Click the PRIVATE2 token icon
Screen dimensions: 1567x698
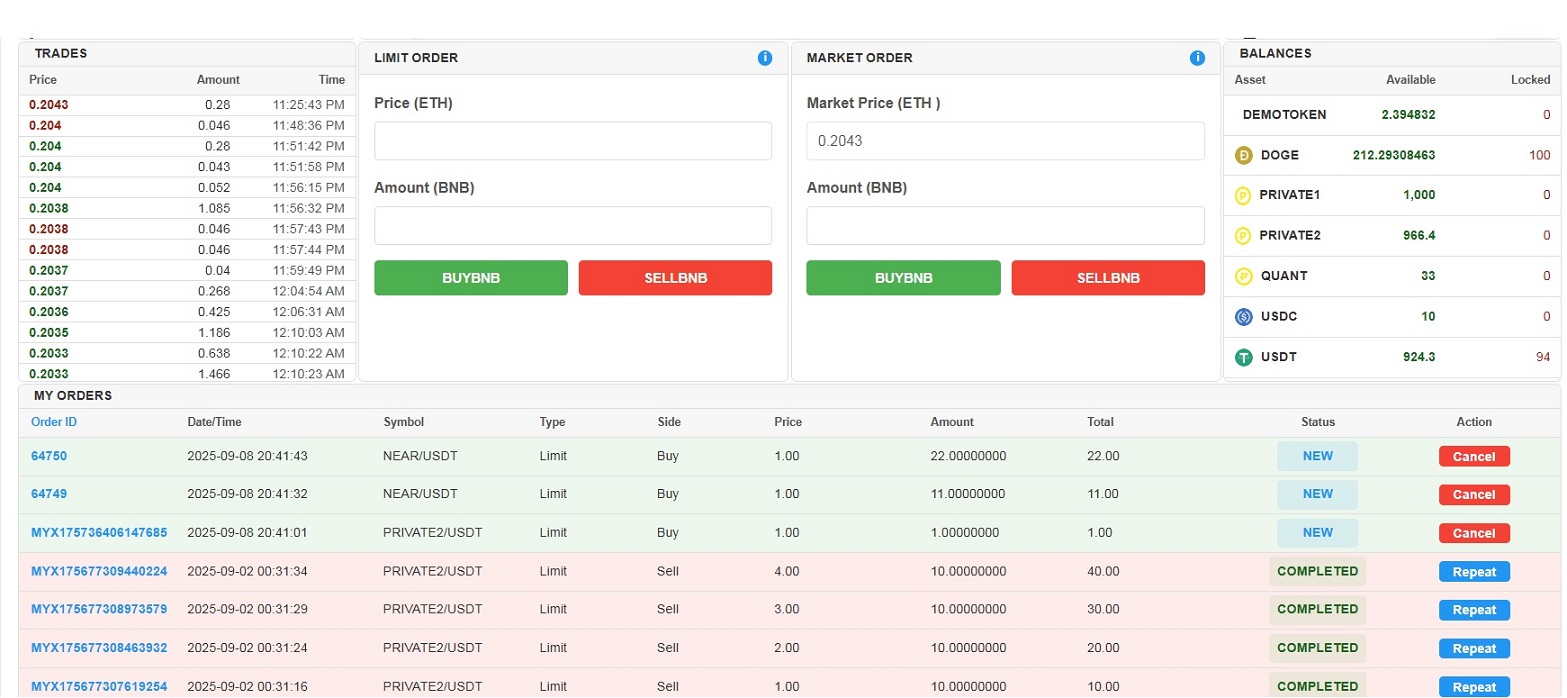(1243, 236)
